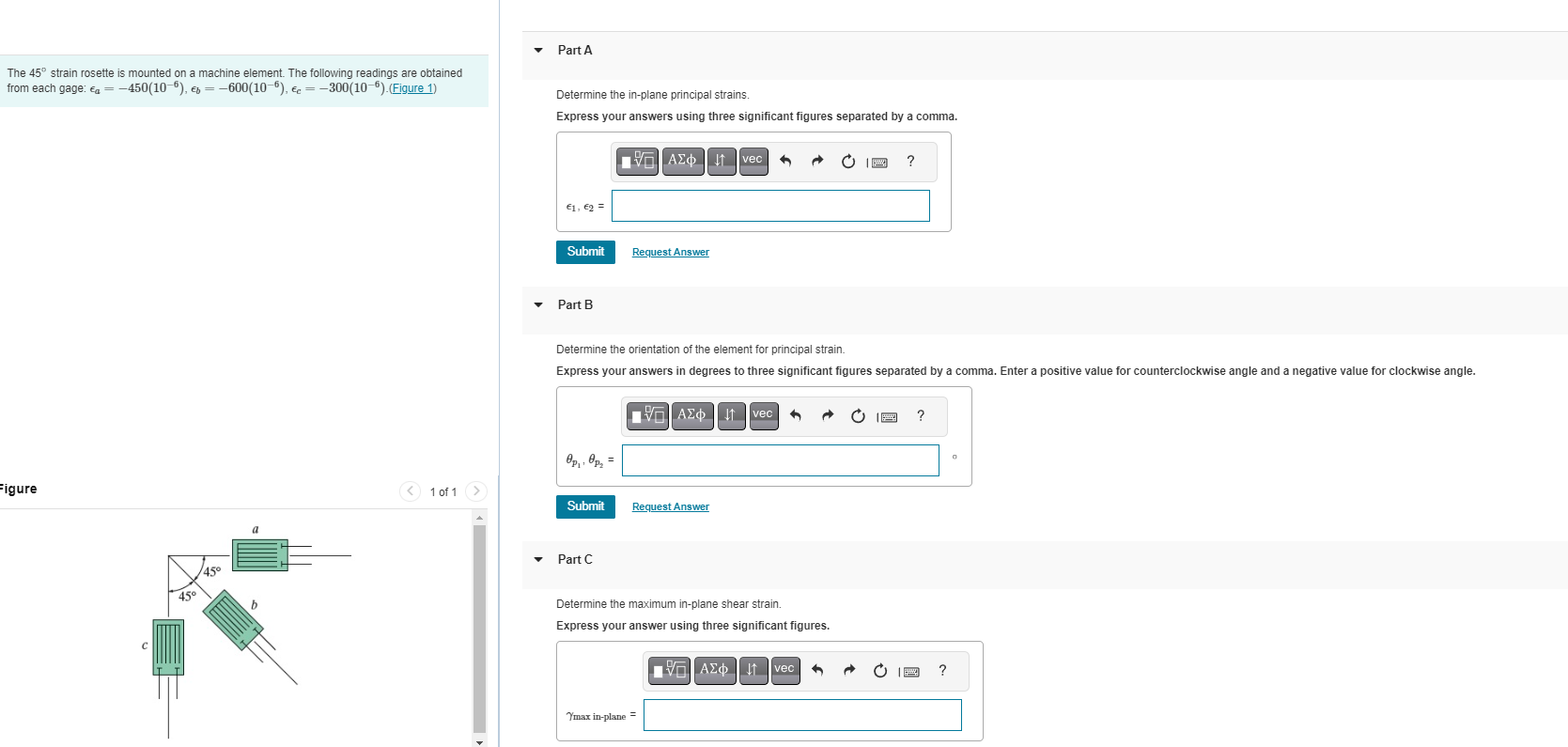Go to the next figure
Screen dimensions: 1568x747
click(x=476, y=491)
